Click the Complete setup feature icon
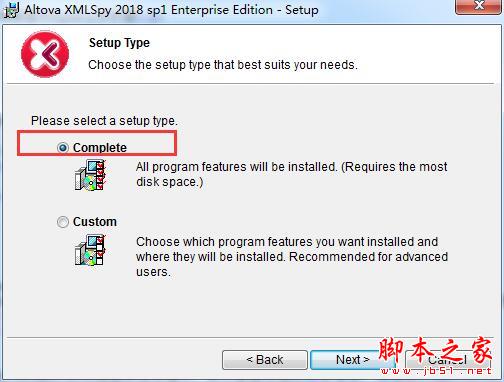504x382 pixels. click(x=90, y=175)
